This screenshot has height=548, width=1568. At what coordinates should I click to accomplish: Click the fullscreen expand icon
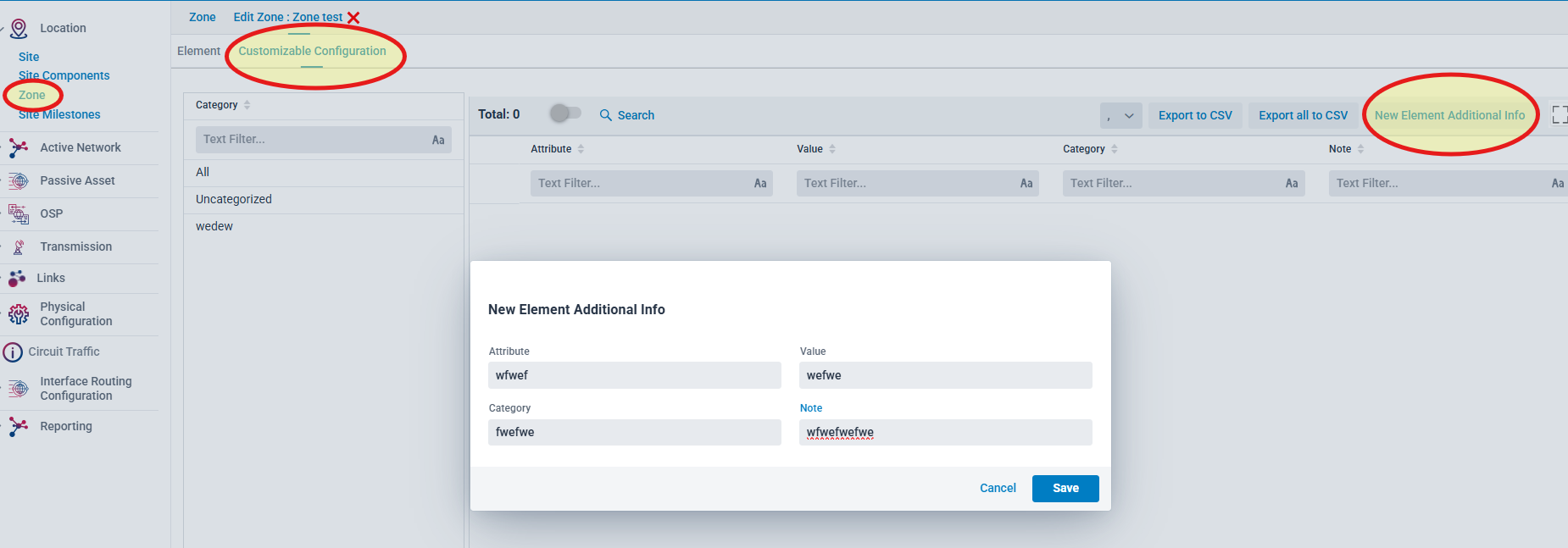1559,115
